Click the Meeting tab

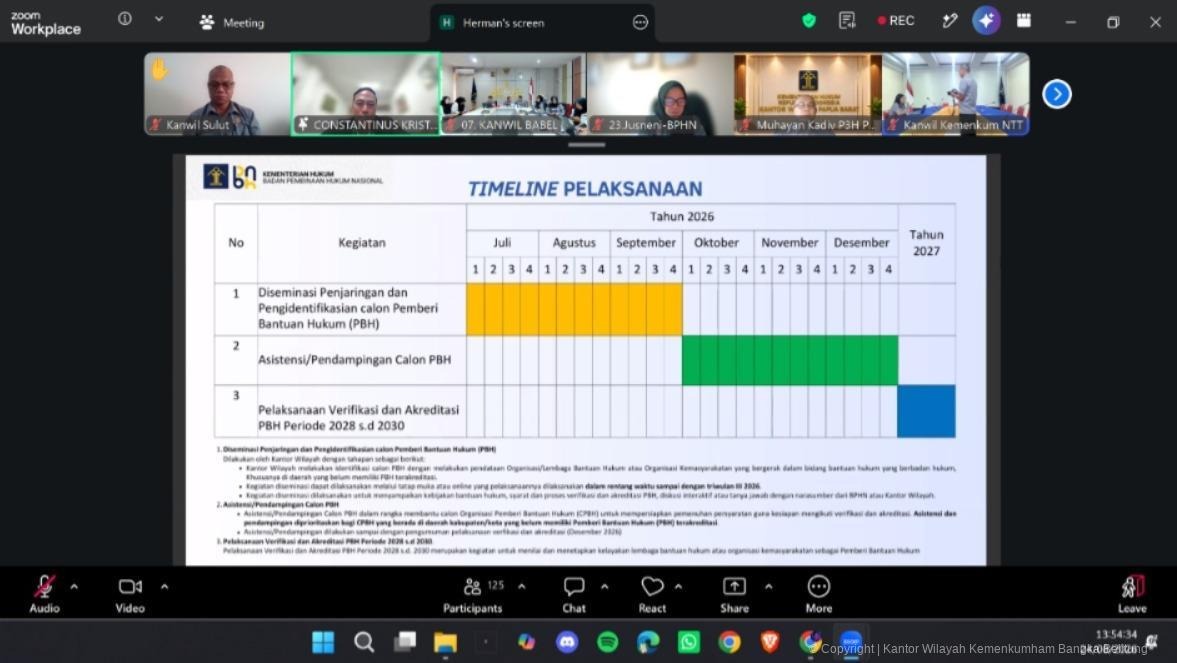(x=232, y=23)
